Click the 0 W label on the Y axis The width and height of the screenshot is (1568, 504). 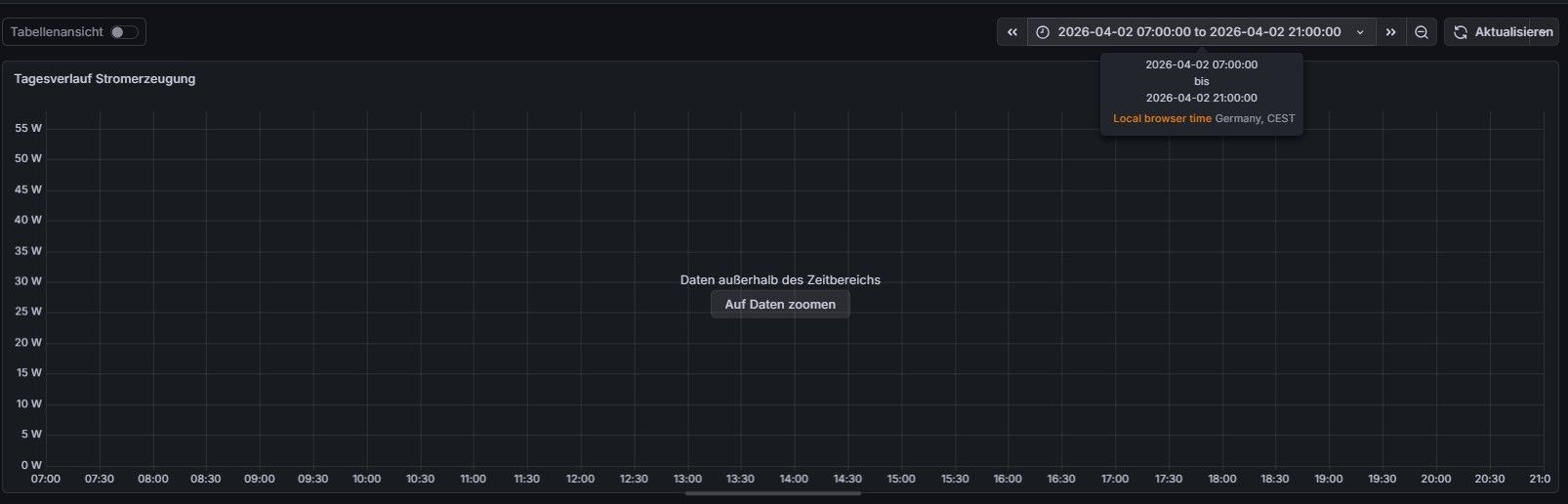click(31, 465)
